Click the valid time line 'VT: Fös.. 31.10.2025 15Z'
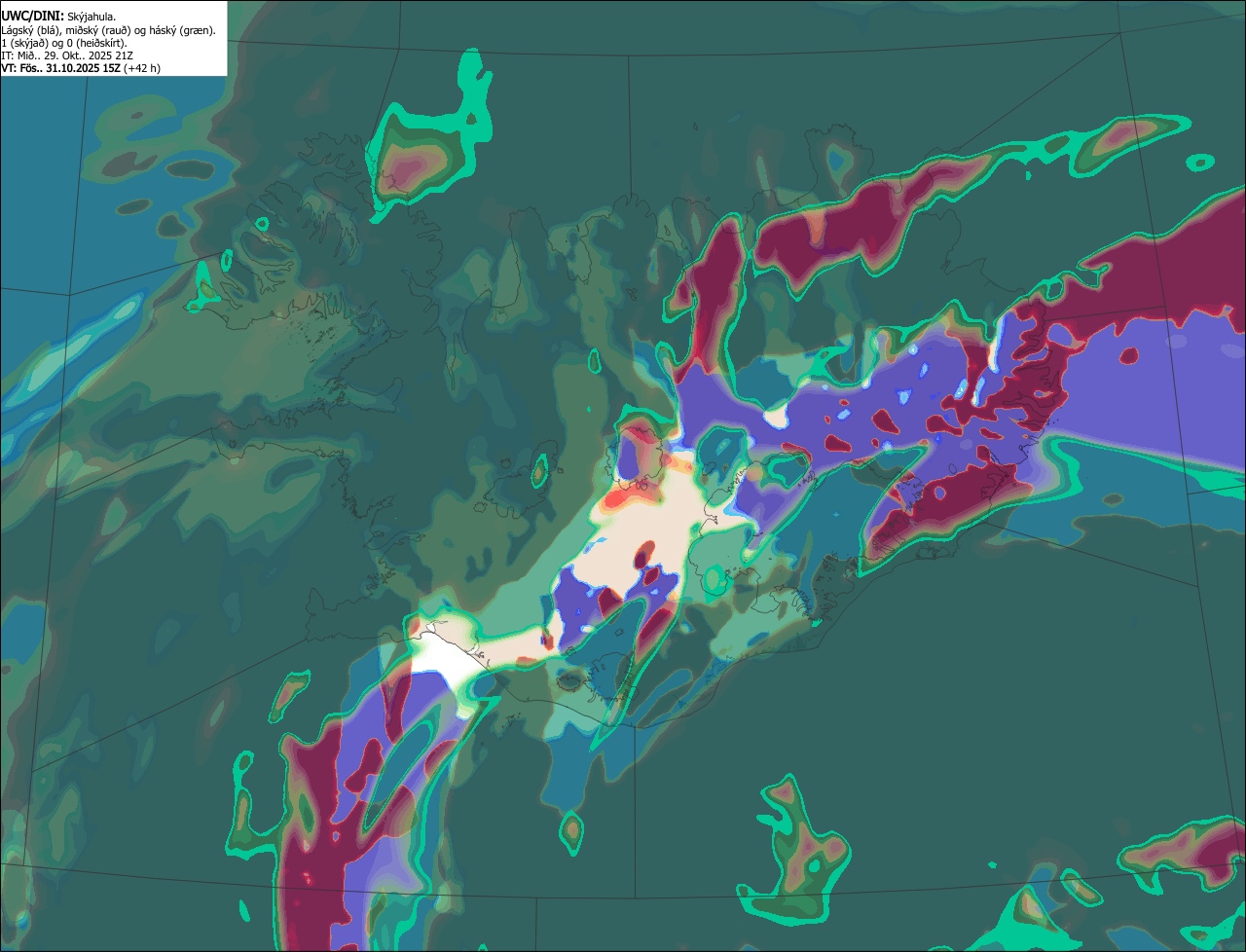The height and width of the screenshot is (952, 1246). tap(60, 68)
